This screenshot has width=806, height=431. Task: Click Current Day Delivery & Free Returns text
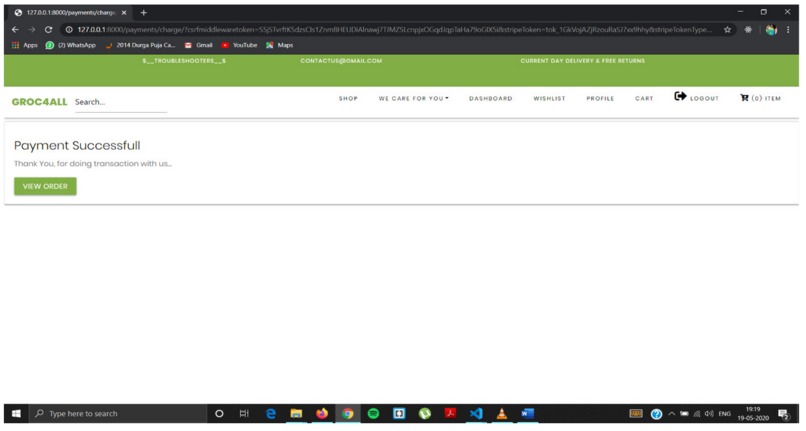click(582, 61)
